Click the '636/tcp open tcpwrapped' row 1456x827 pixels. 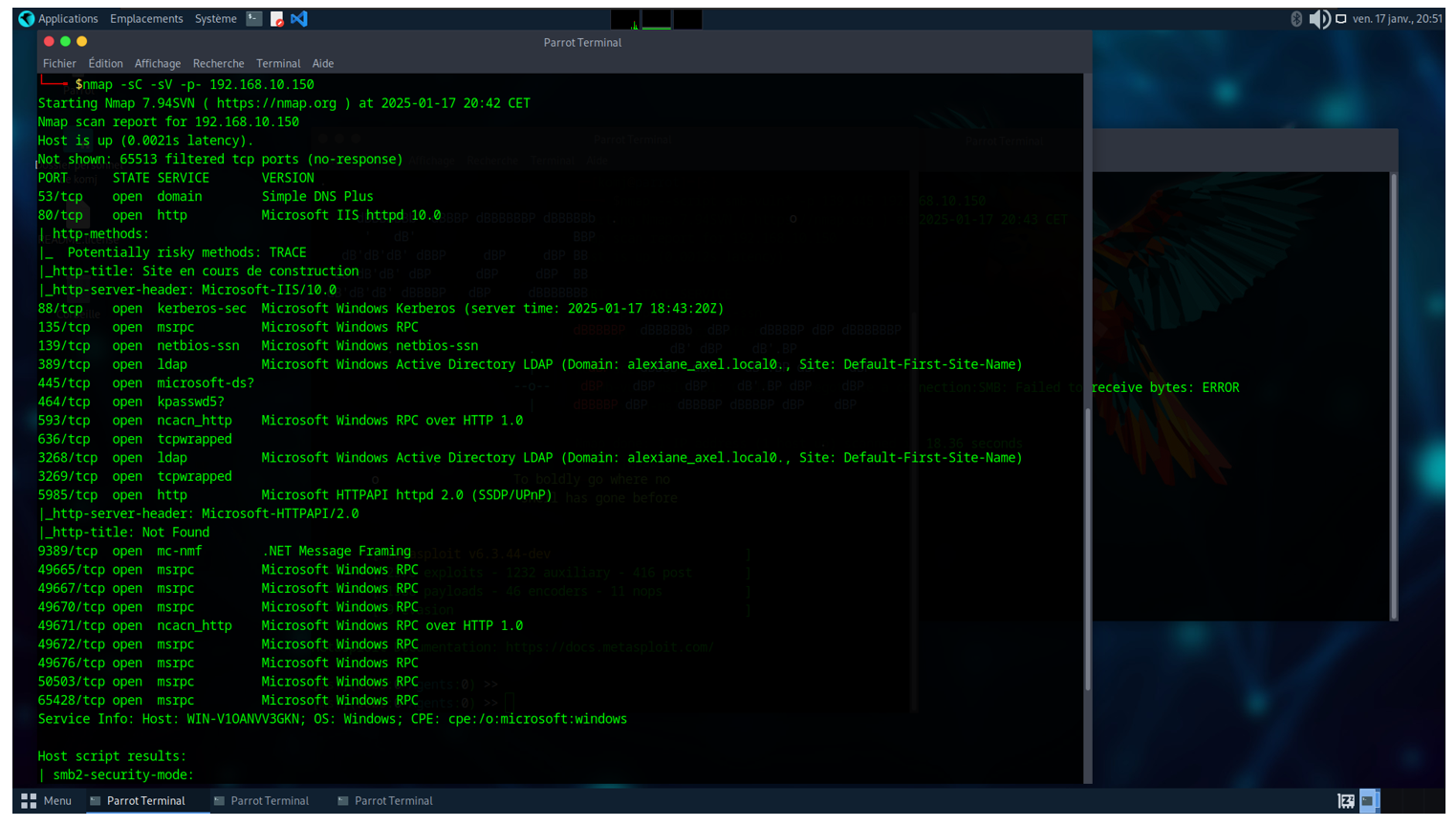pos(135,439)
